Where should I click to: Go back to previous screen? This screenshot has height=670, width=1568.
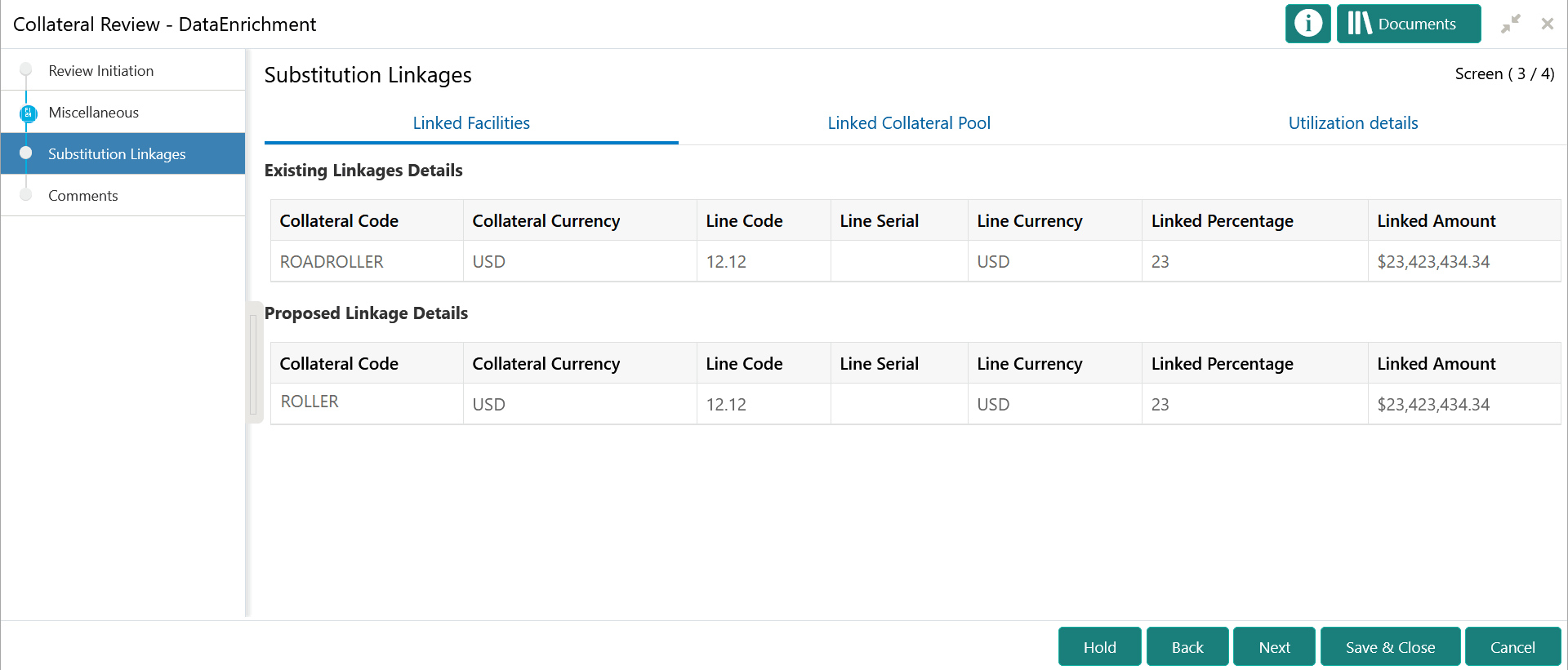(x=1187, y=647)
